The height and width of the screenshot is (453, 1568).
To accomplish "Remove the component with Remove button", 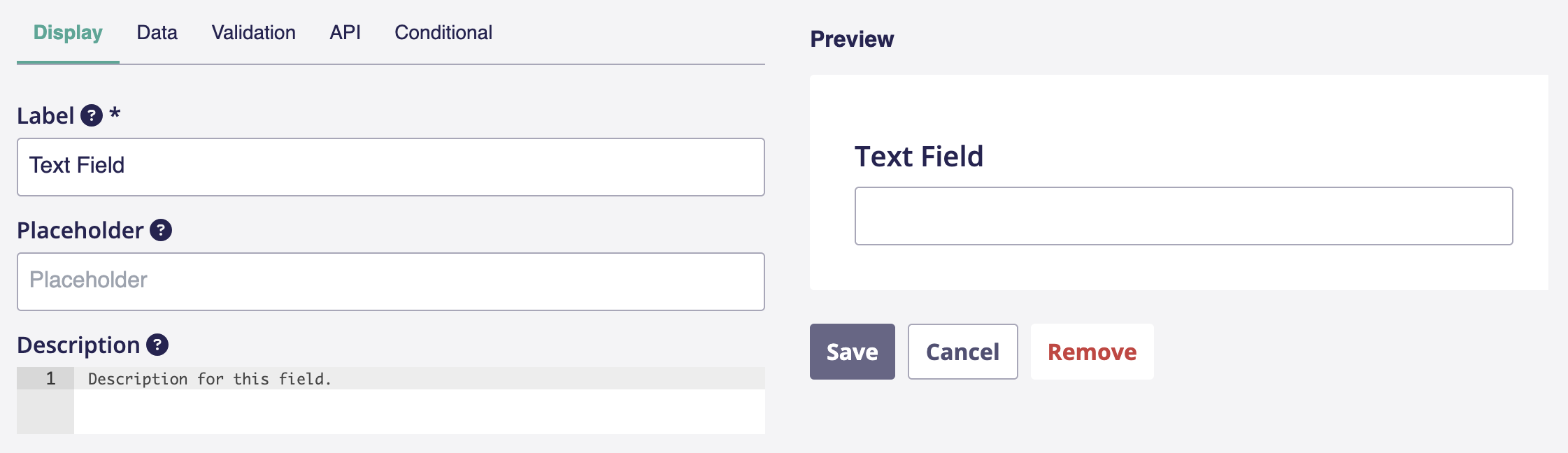I will (1092, 352).
